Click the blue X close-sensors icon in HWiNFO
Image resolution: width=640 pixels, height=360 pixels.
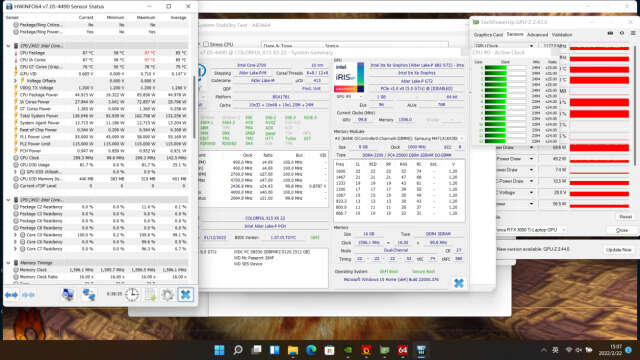185,294
